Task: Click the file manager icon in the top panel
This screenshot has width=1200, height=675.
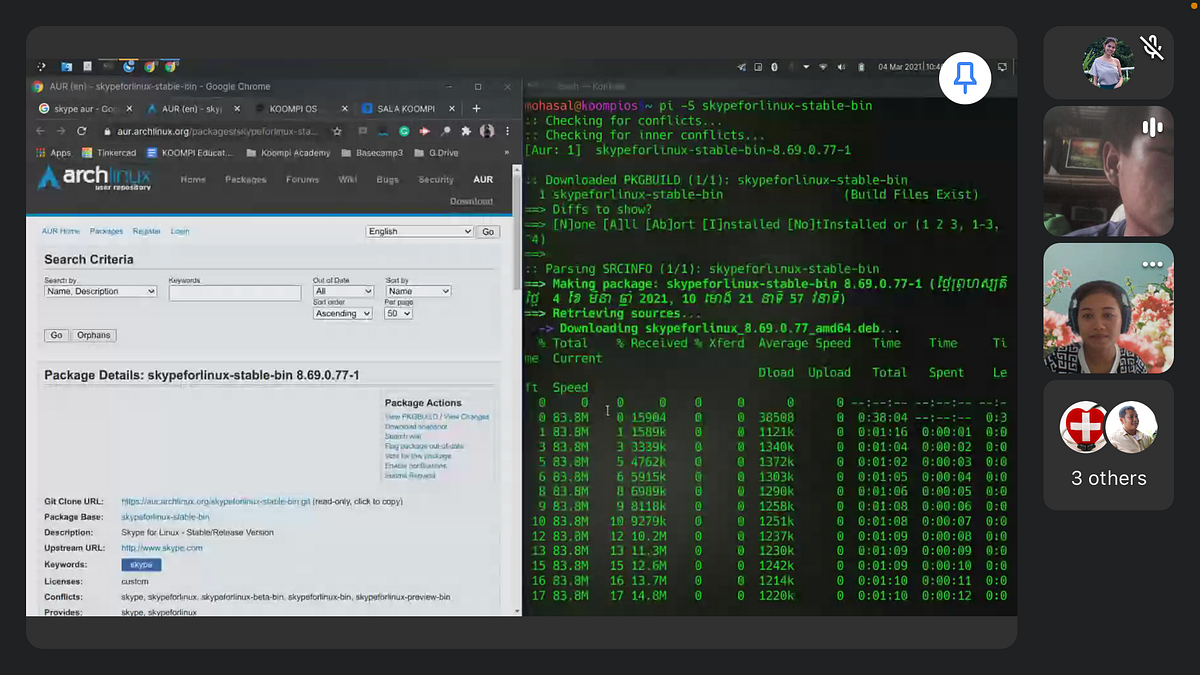Action: coord(66,67)
